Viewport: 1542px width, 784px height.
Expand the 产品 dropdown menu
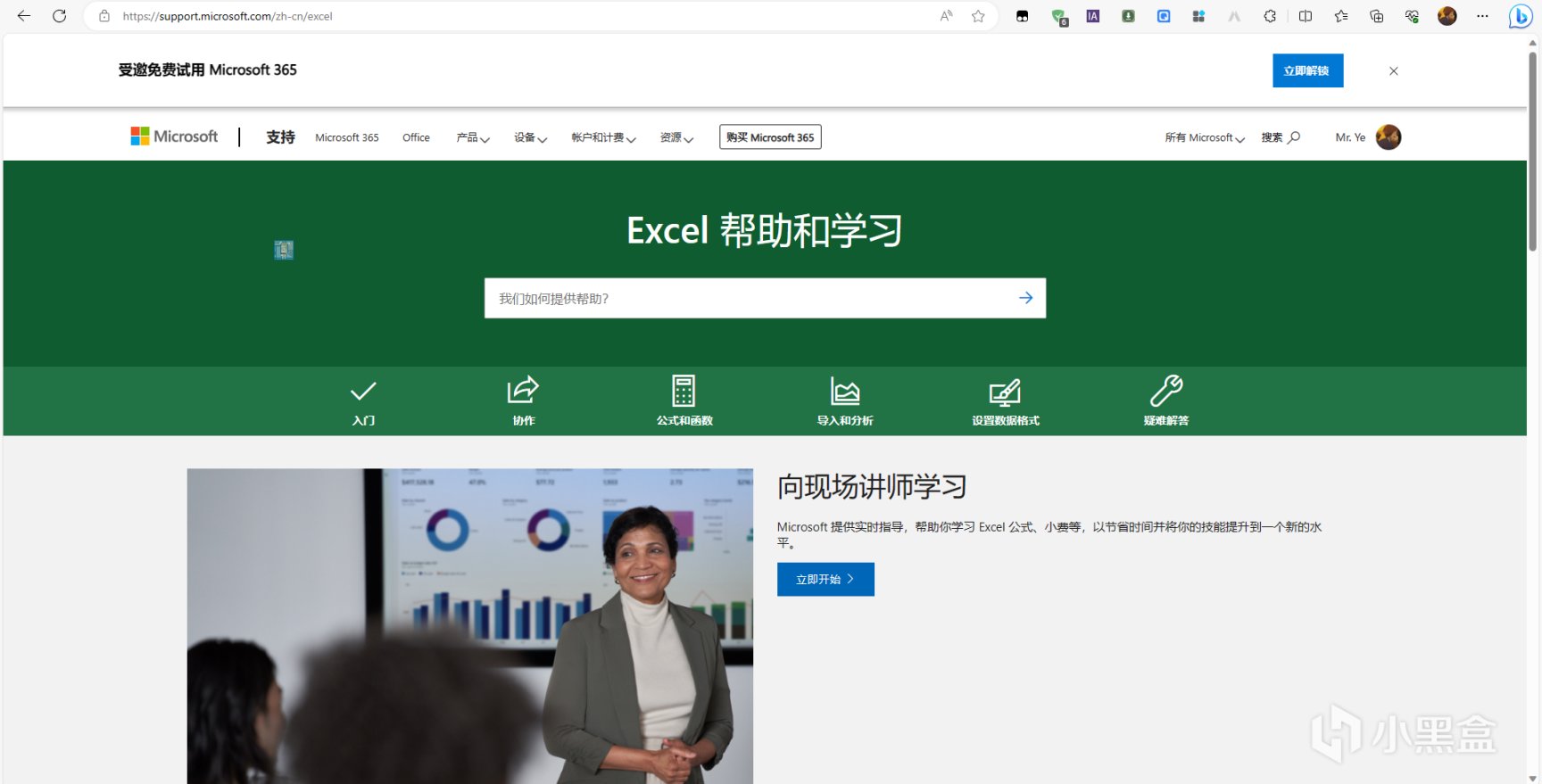473,137
